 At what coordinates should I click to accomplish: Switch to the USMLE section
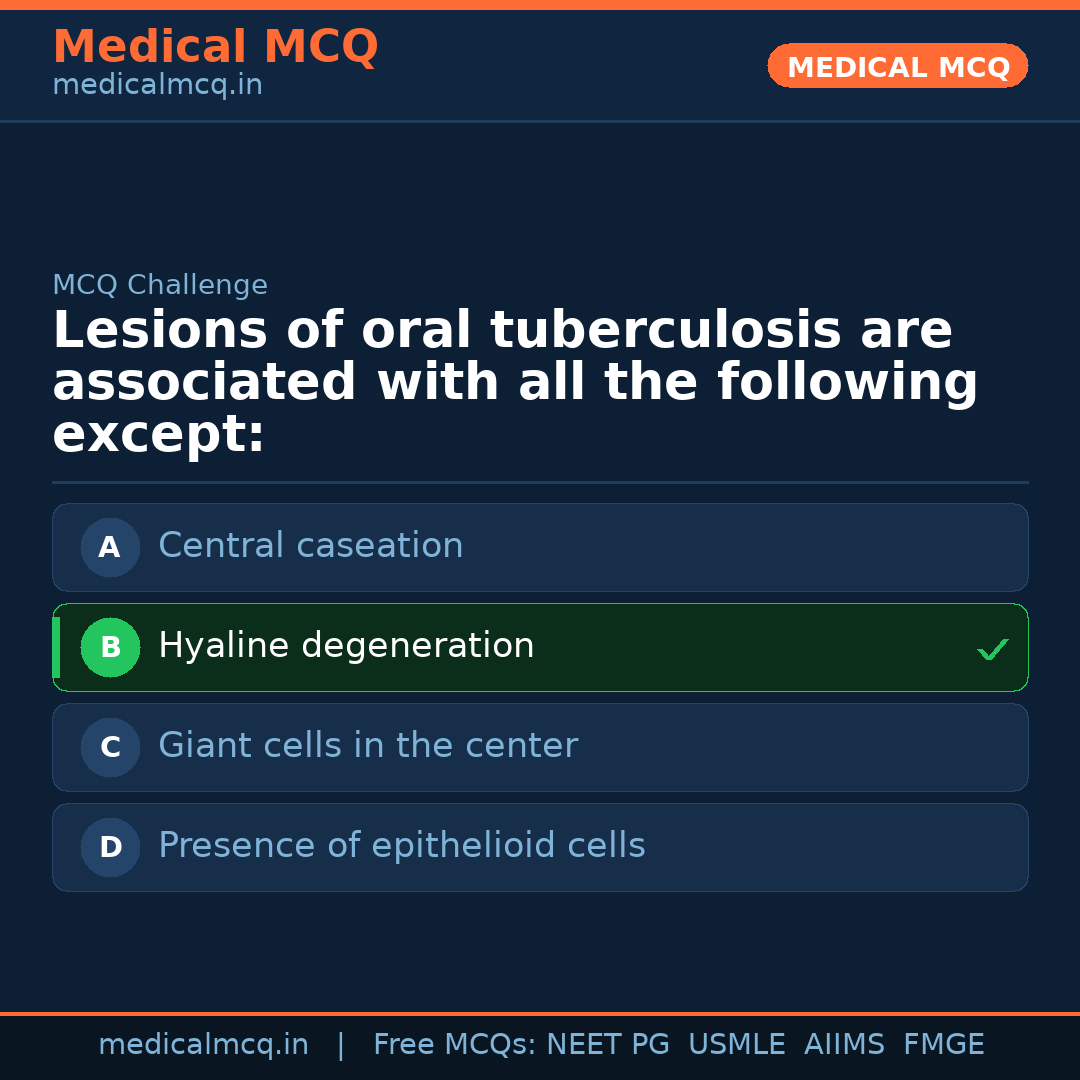737,1044
